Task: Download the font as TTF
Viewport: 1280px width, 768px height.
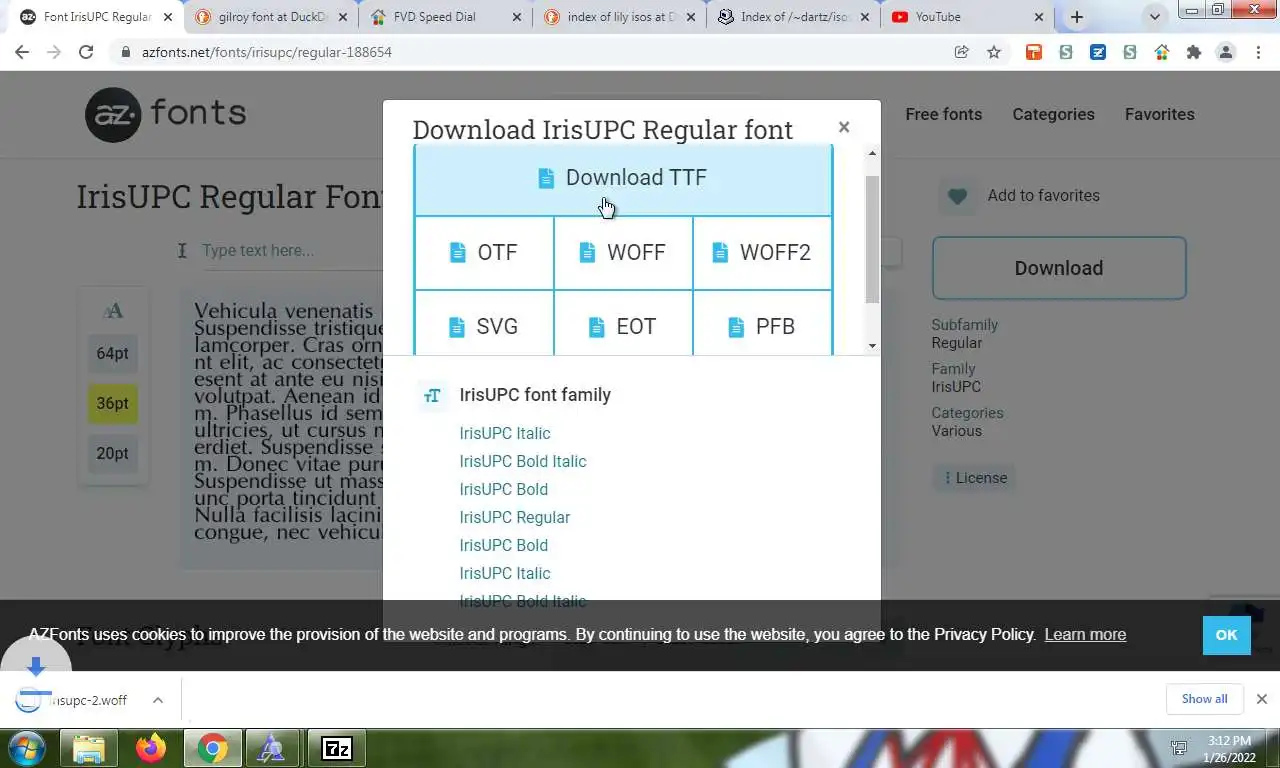Action: pos(623,178)
